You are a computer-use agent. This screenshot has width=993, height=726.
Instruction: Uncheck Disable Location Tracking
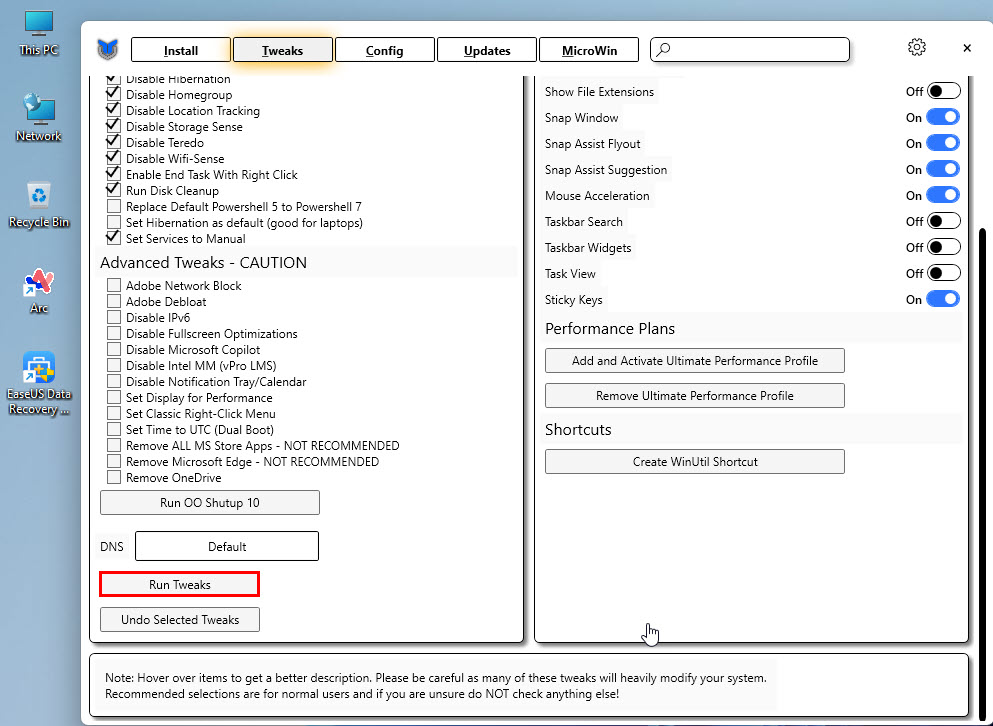pos(113,110)
